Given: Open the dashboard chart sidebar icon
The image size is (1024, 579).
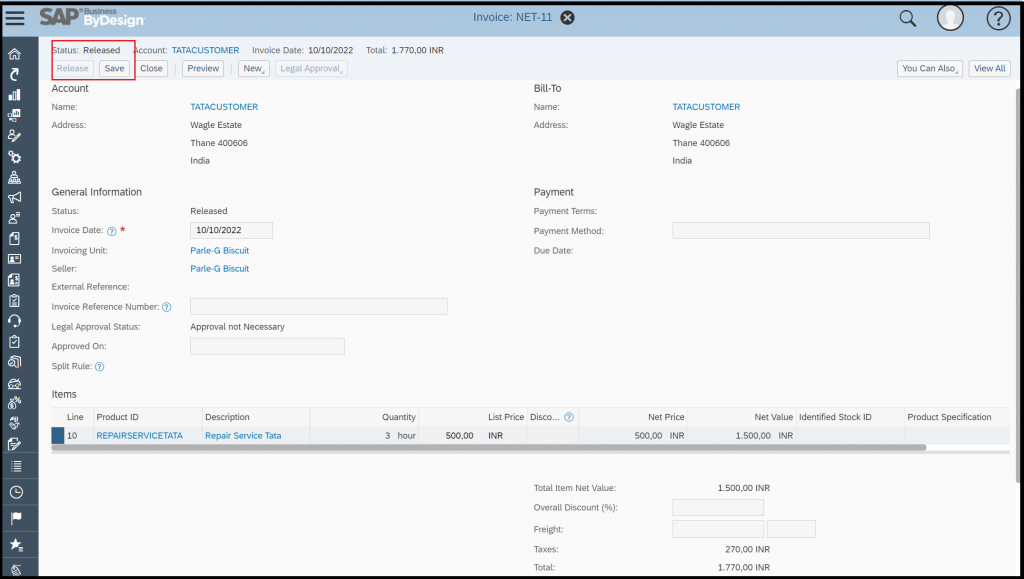Looking at the screenshot, I should pos(14,116).
